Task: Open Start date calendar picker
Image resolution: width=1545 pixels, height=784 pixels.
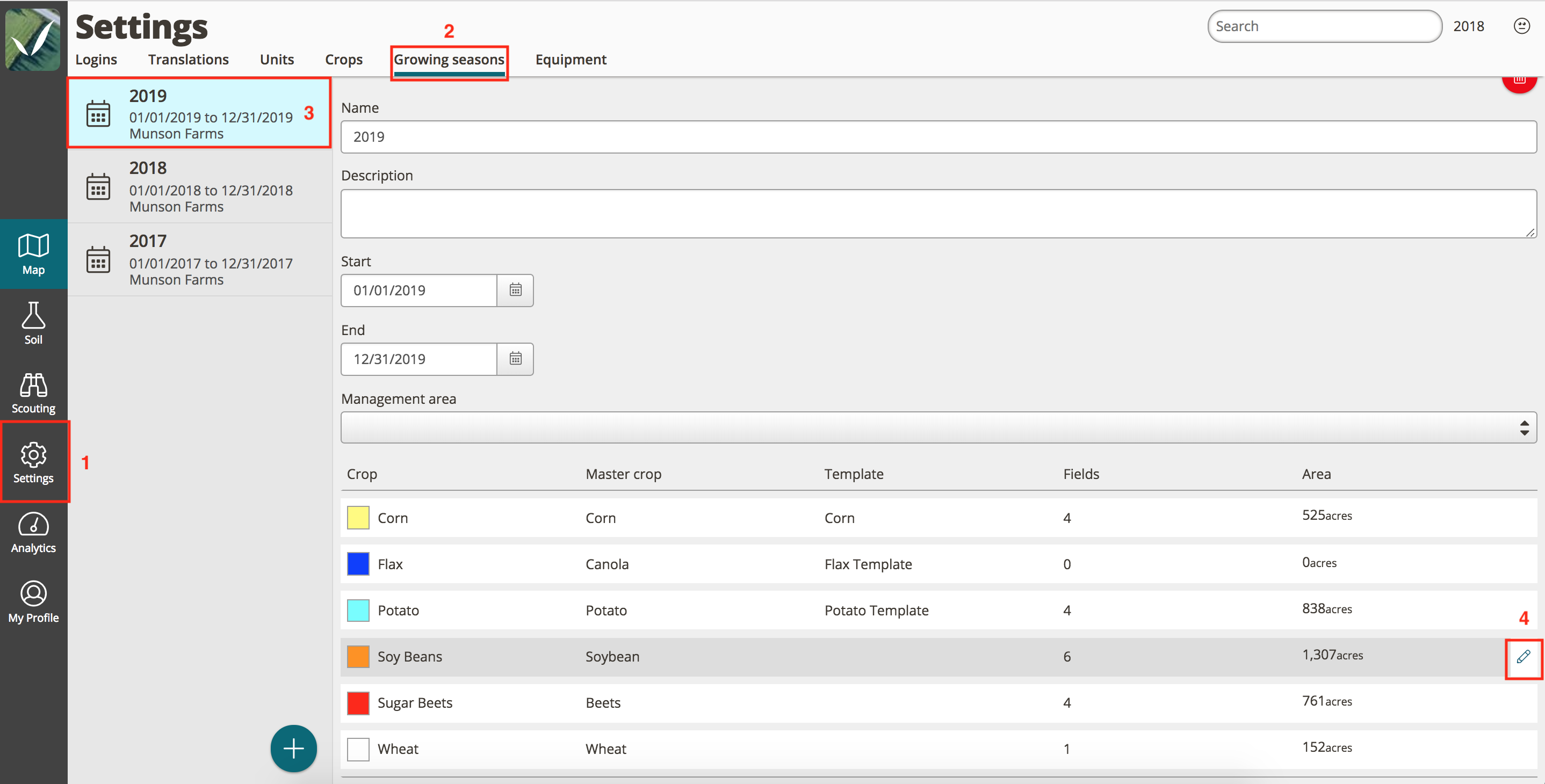Action: [x=515, y=290]
